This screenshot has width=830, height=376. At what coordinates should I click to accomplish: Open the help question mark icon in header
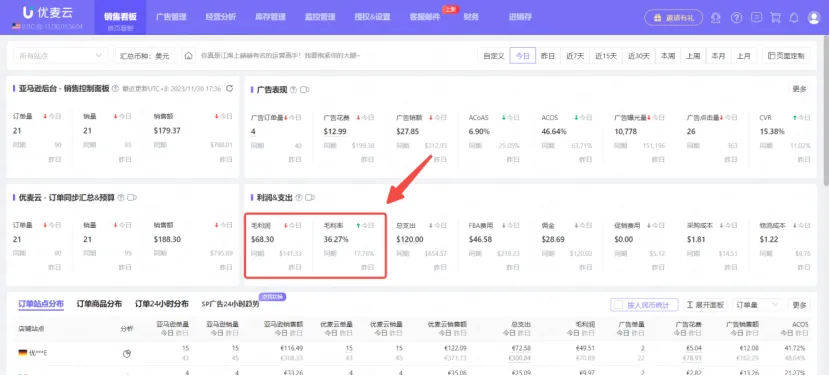(x=736, y=17)
